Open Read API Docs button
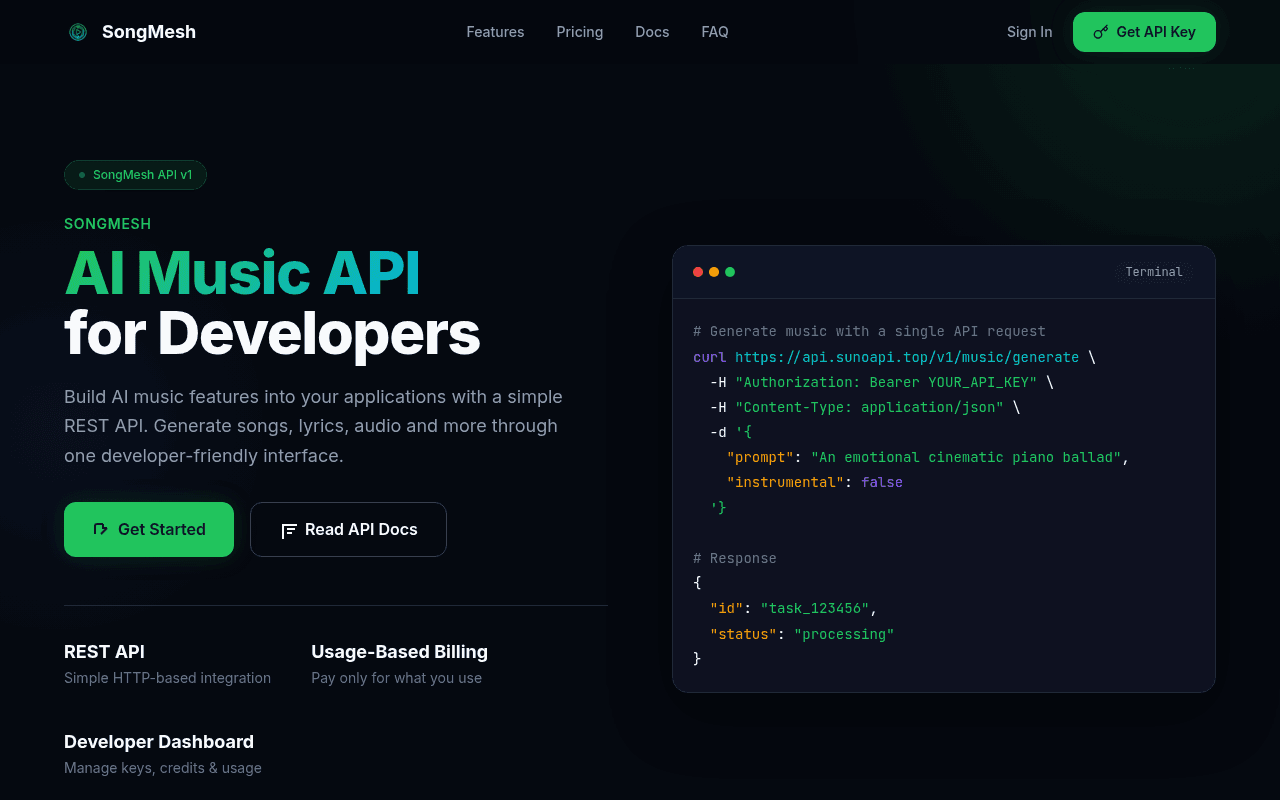 348,529
